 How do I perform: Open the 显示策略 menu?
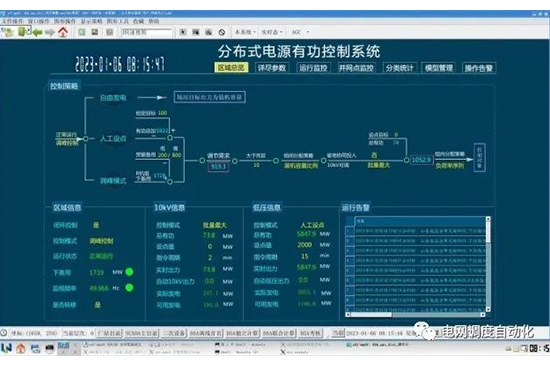click(x=92, y=21)
